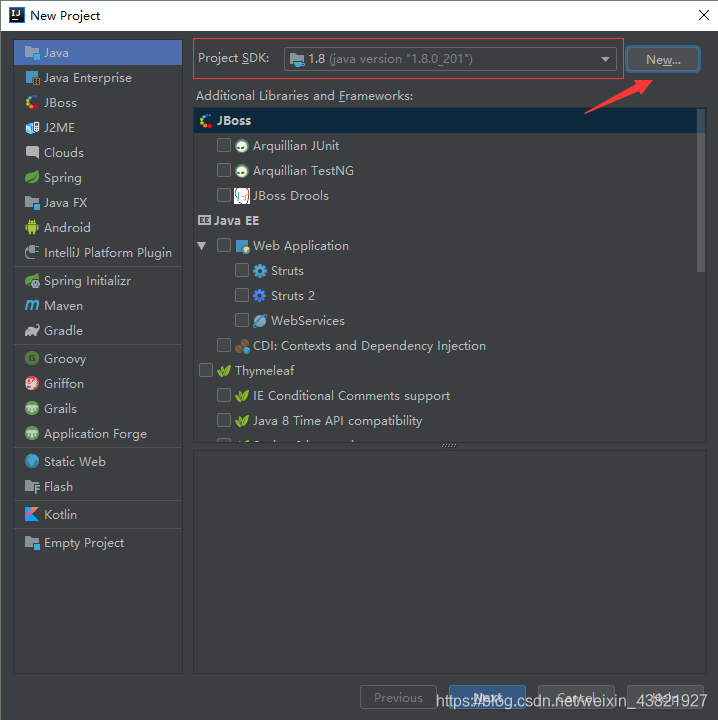
Task: Click the Thymeleaf leaf icon
Action: coord(224,371)
